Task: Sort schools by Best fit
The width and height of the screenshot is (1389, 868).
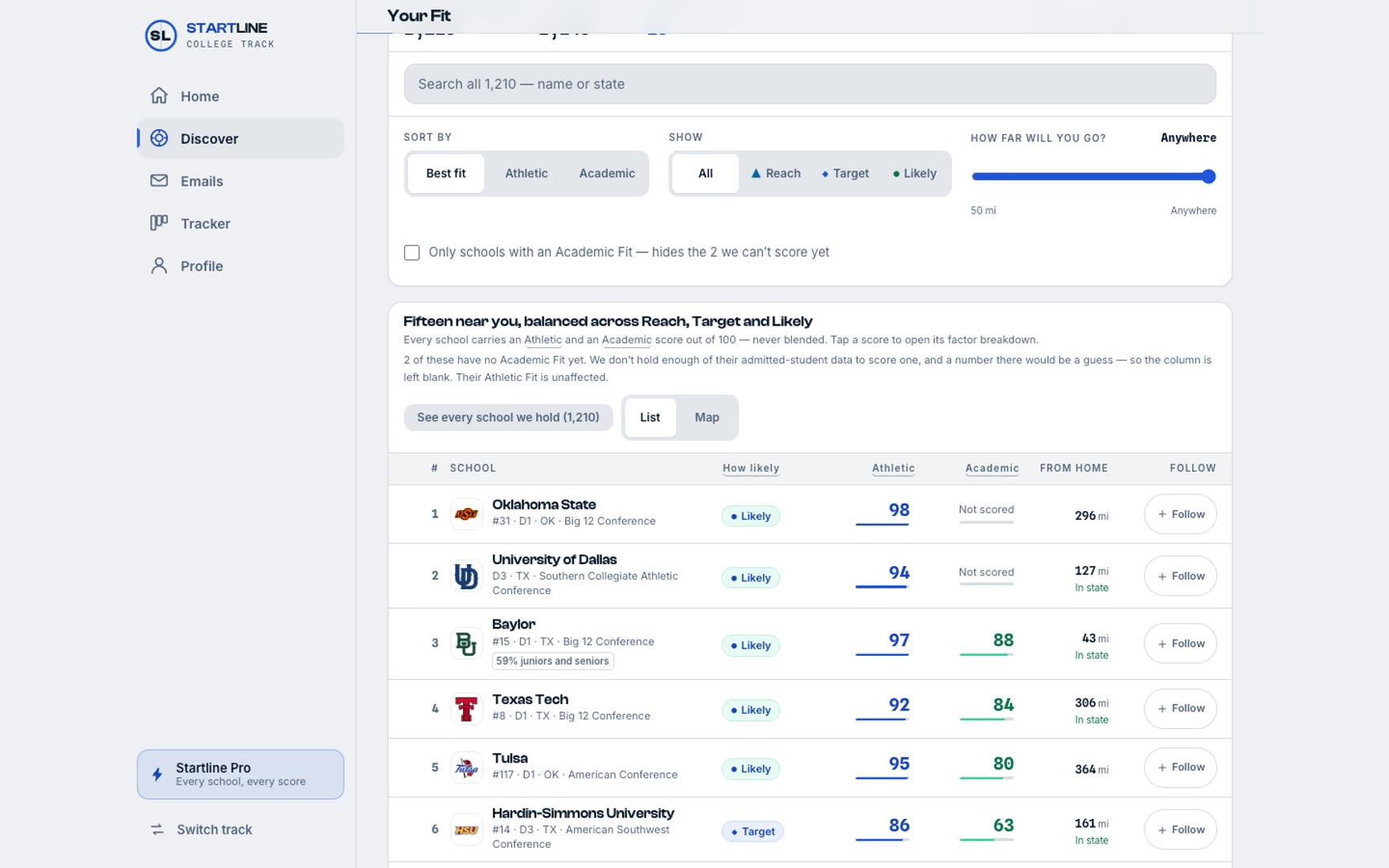Action: [446, 174]
